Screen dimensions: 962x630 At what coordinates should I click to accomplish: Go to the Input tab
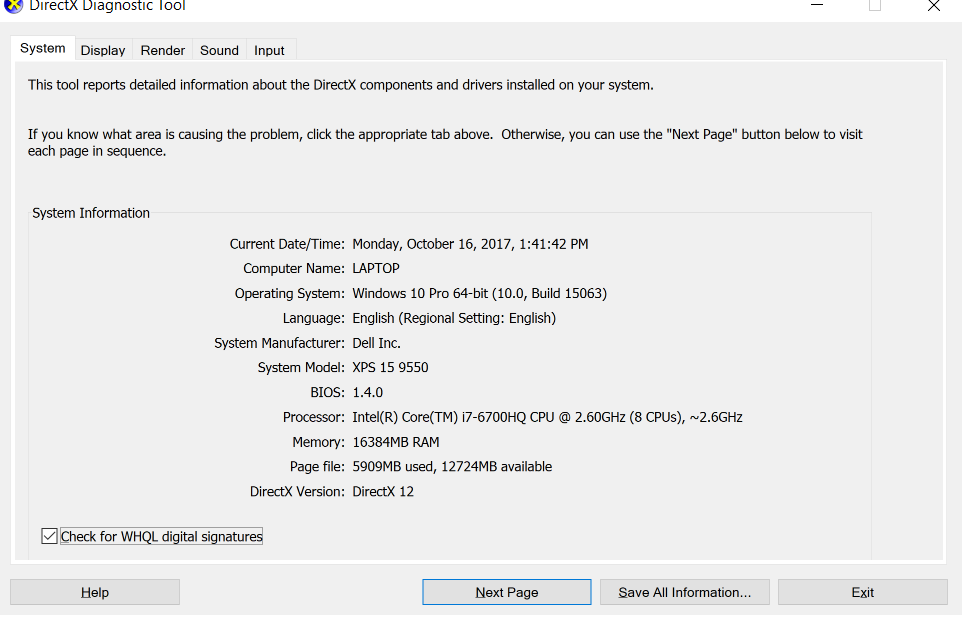(269, 50)
